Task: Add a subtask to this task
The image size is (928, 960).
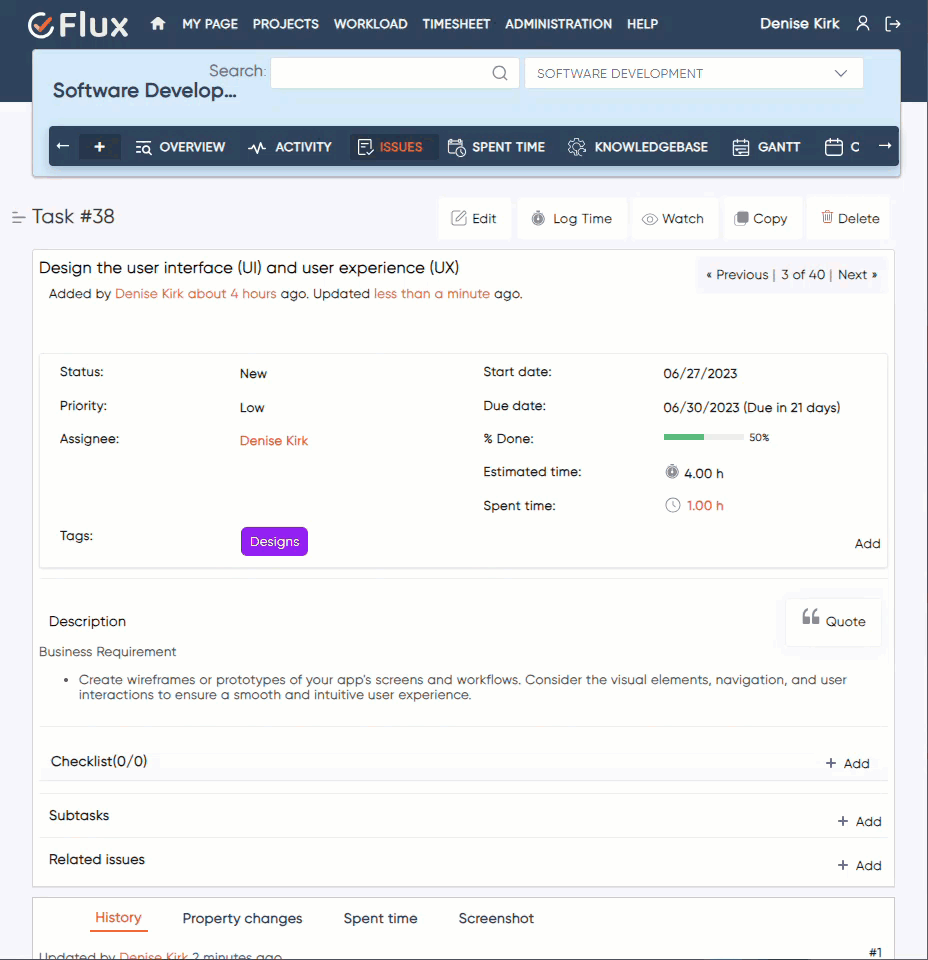Action: pyautogui.click(x=859, y=821)
